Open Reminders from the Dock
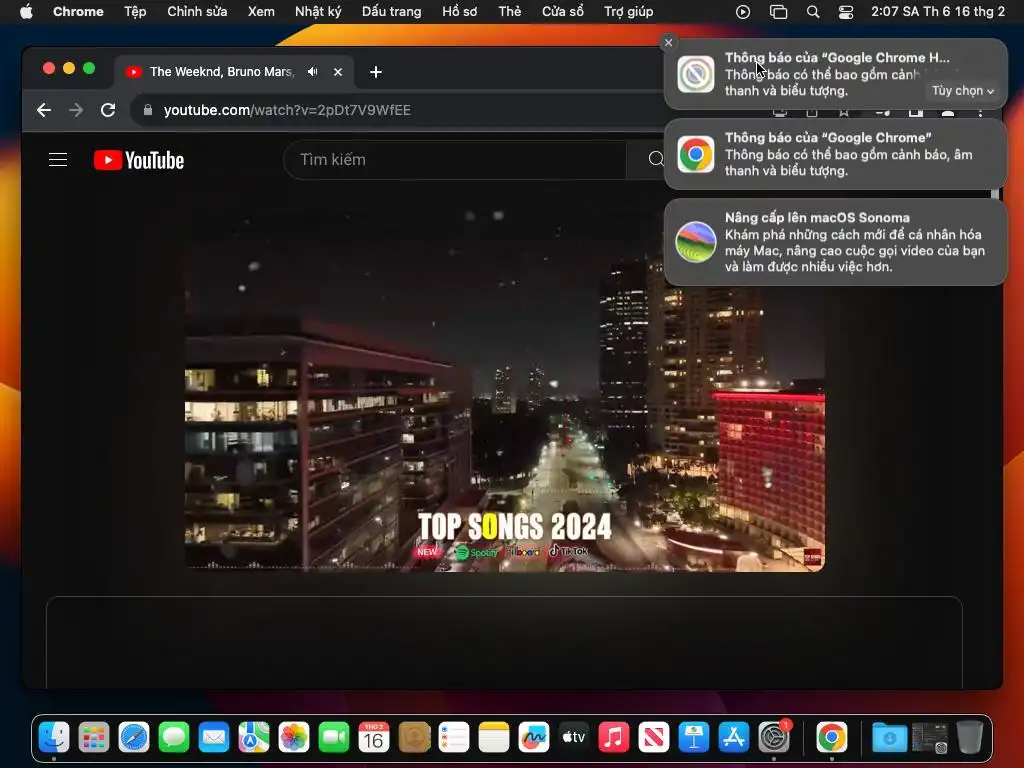Image resolution: width=1024 pixels, height=768 pixels. coord(454,738)
